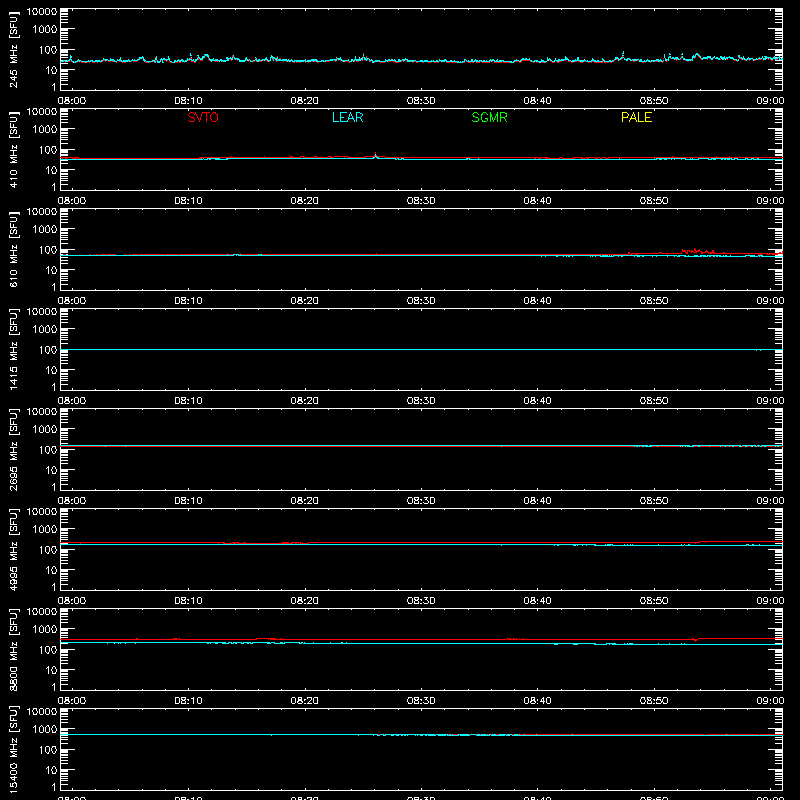Click the 245 MHz [SFU] axis label
Image resolution: width=800 pixels, height=800 pixels.
[x=13, y=49]
